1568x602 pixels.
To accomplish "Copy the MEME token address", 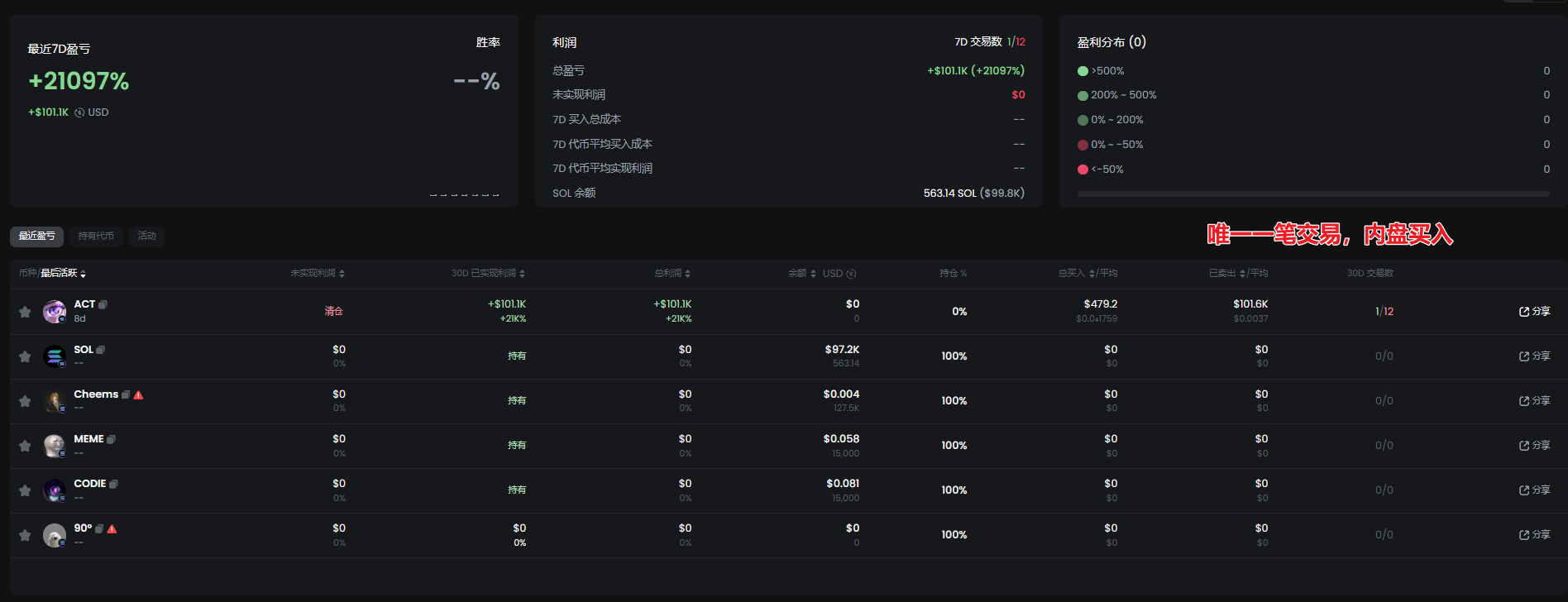I will click(111, 439).
